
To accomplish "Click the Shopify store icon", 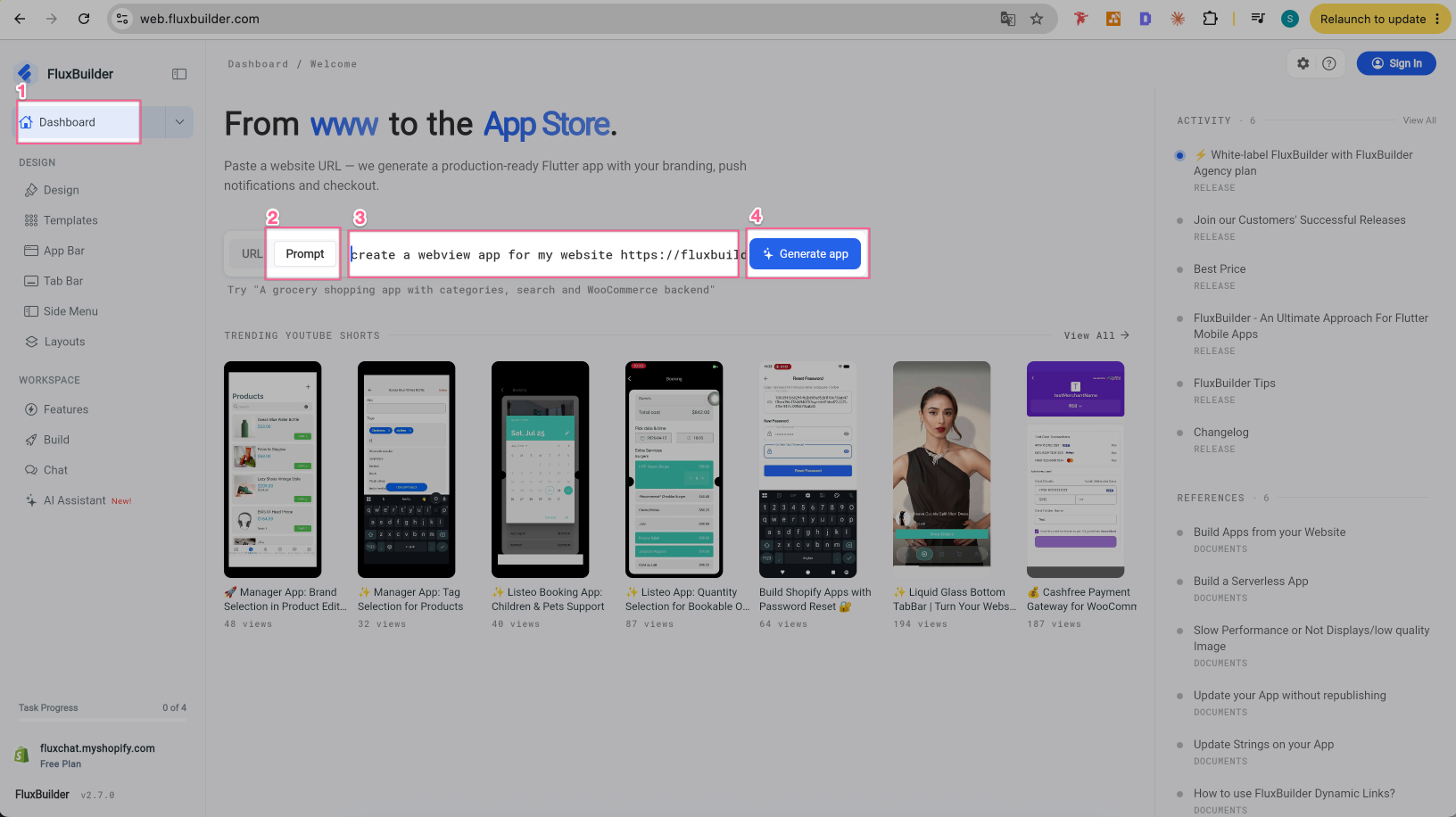I will tap(22, 755).
